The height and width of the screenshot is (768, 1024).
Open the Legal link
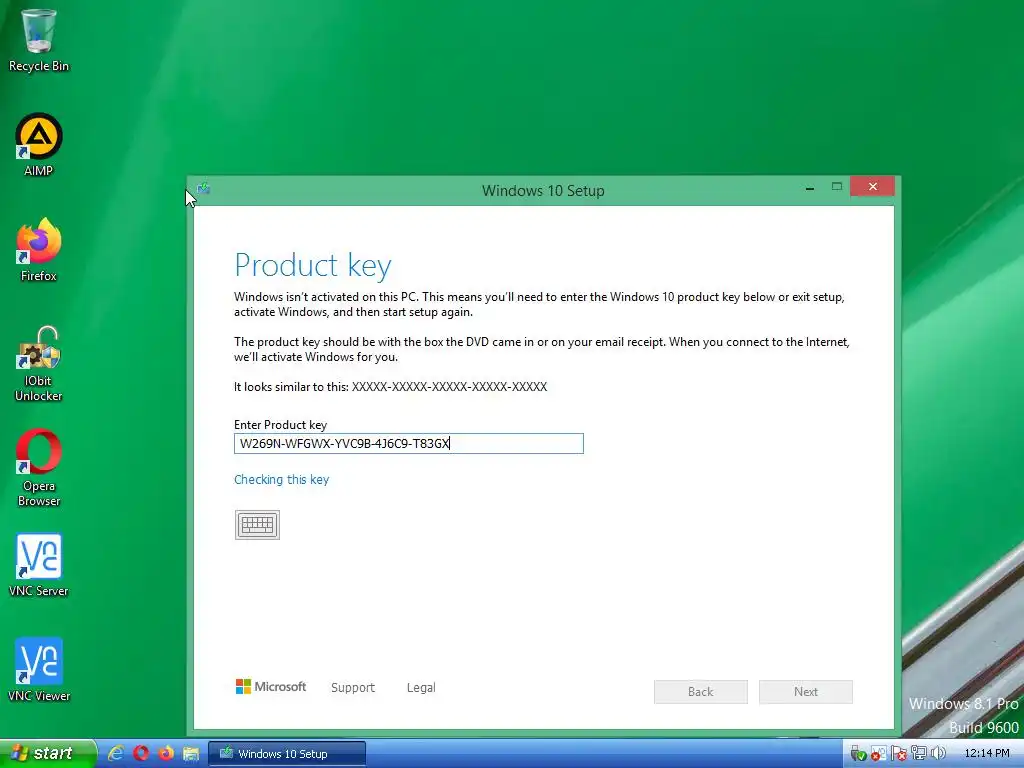coord(421,687)
